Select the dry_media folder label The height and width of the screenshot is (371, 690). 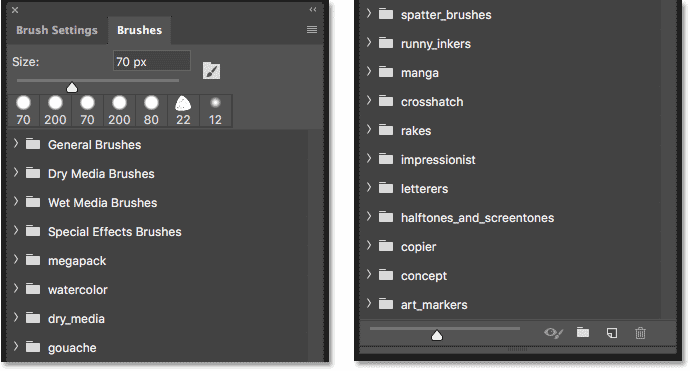[x=76, y=319]
